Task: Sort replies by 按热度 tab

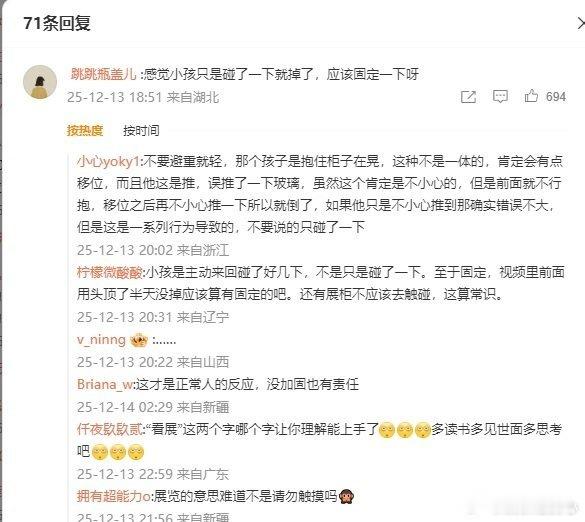Action: (85, 131)
